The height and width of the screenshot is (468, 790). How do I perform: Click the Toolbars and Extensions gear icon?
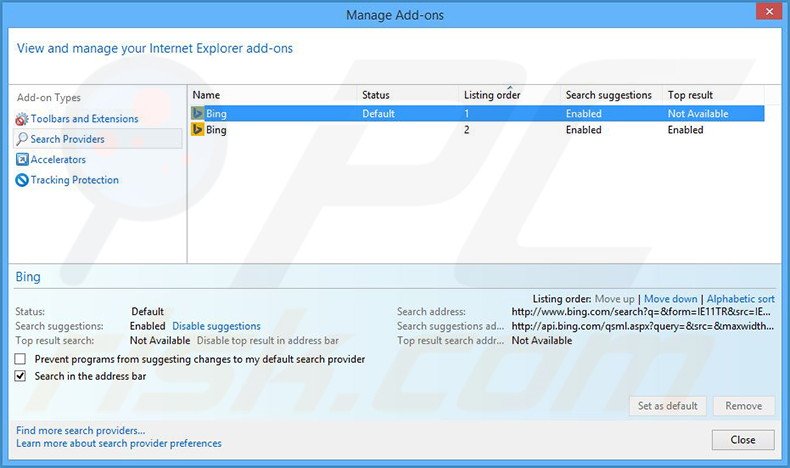click(22, 119)
